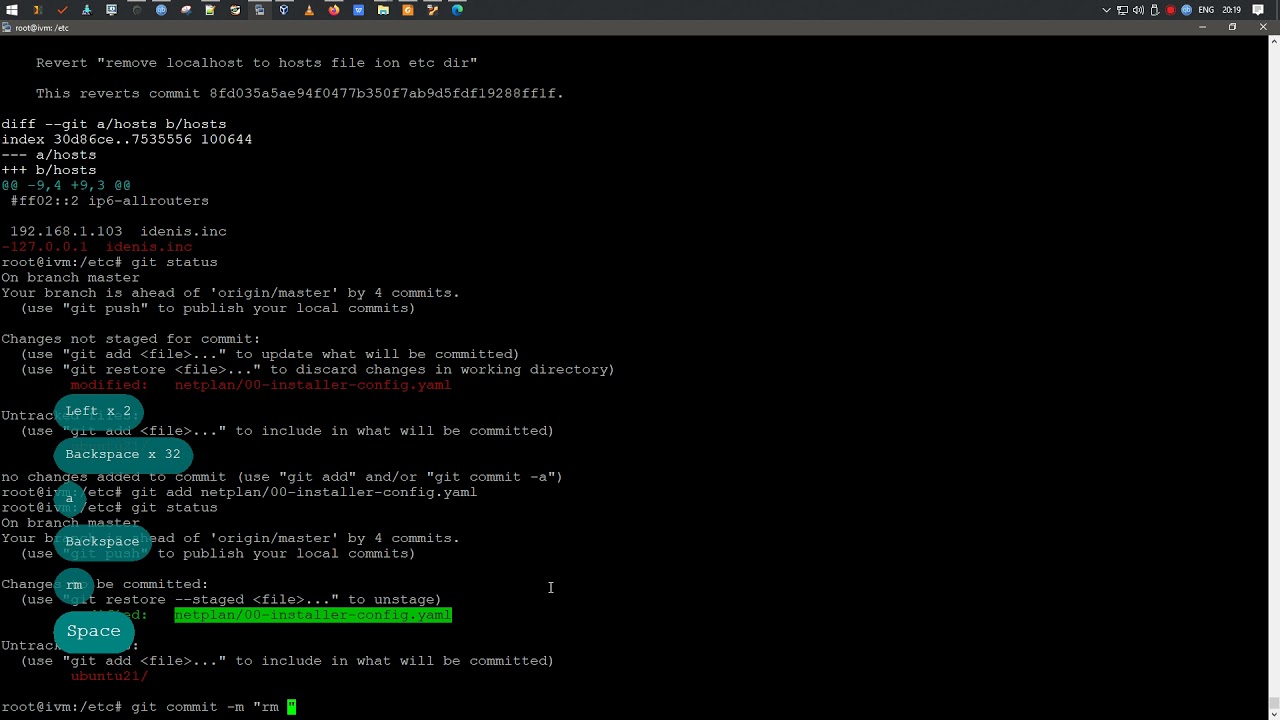Click the 'no changes added to commit' line
The height and width of the screenshot is (720, 1280).
point(282,477)
